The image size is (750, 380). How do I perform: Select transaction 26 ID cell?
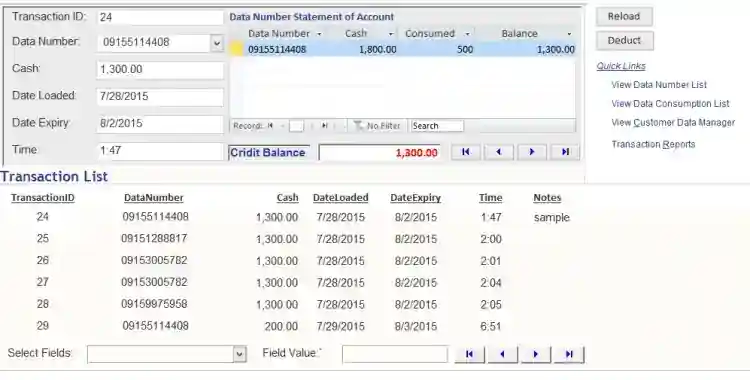[43, 260]
